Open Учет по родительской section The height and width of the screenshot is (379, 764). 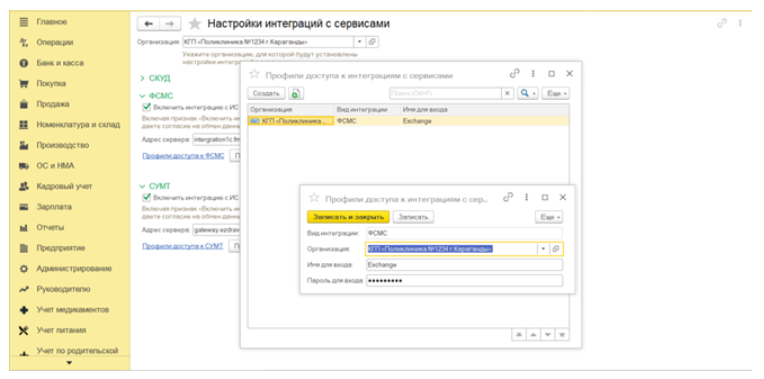[77, 351]
